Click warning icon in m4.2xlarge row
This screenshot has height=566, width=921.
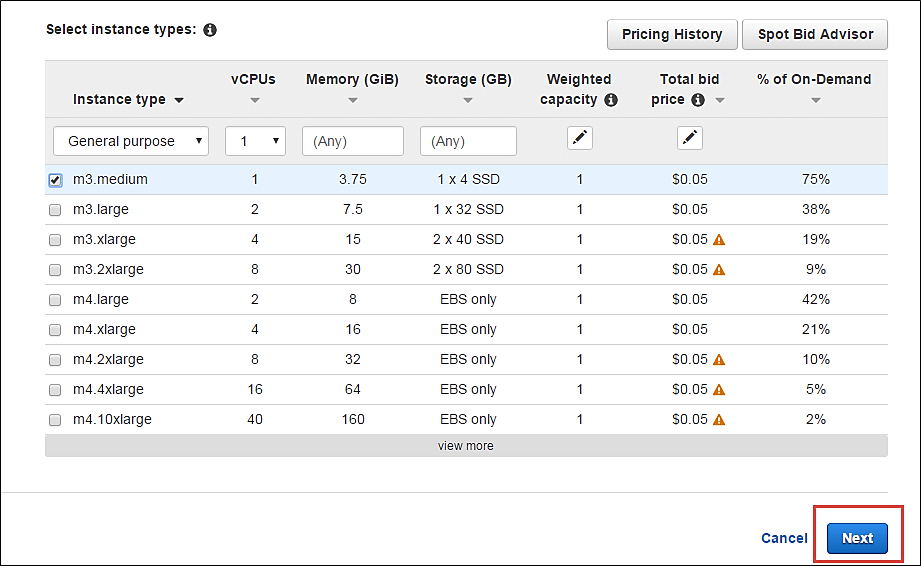pos(718,360)
